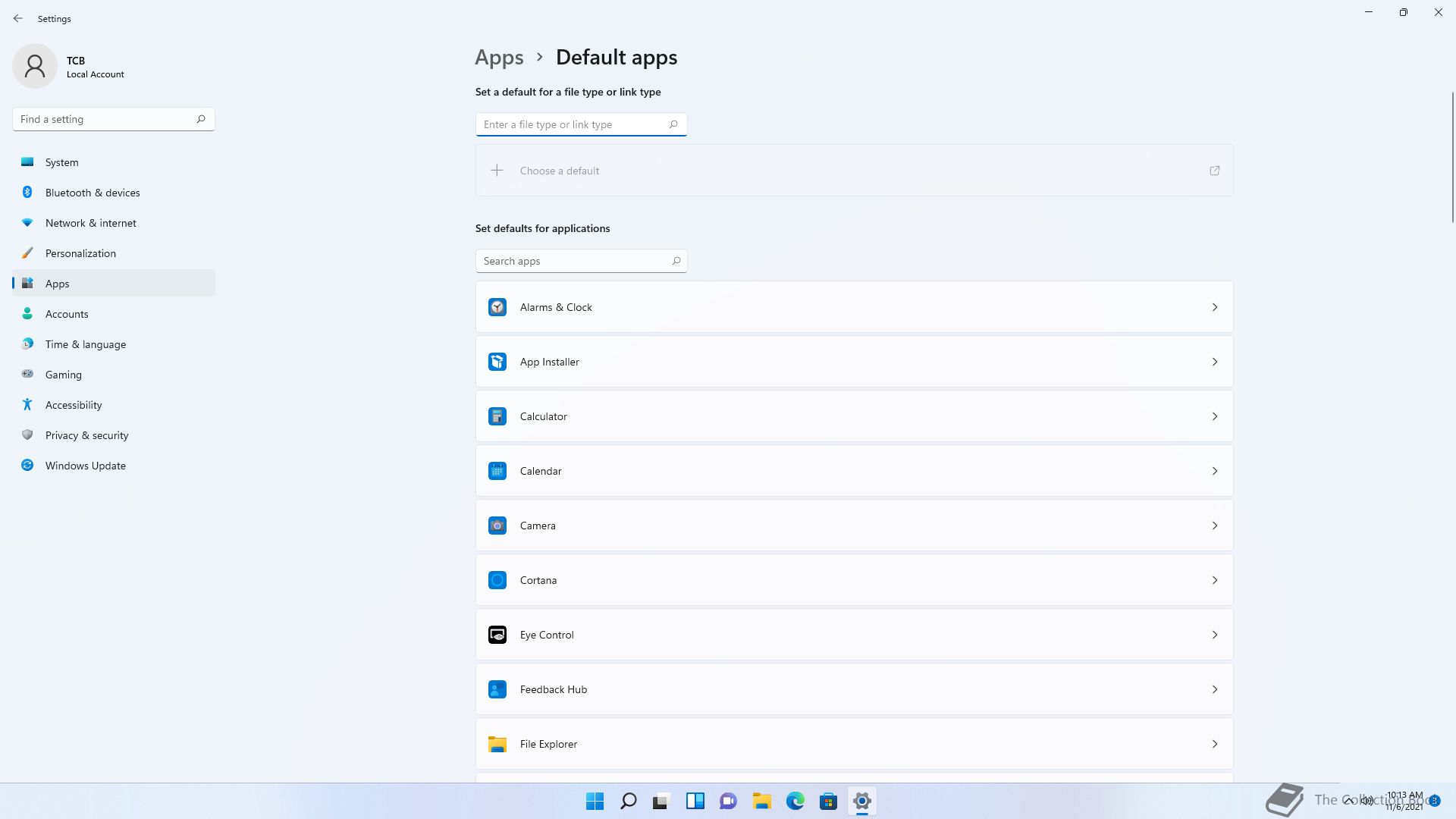Expand the Calendar chevron

coord(1215,471)
